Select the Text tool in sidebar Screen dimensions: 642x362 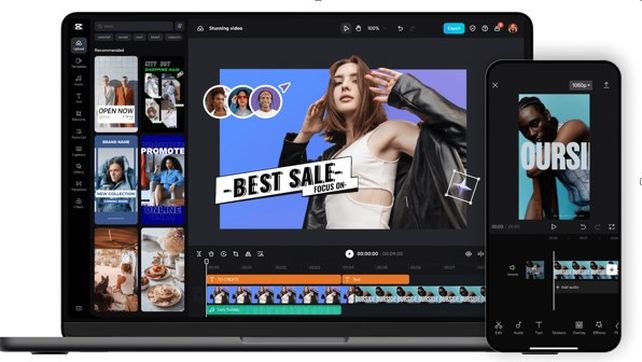79,98
